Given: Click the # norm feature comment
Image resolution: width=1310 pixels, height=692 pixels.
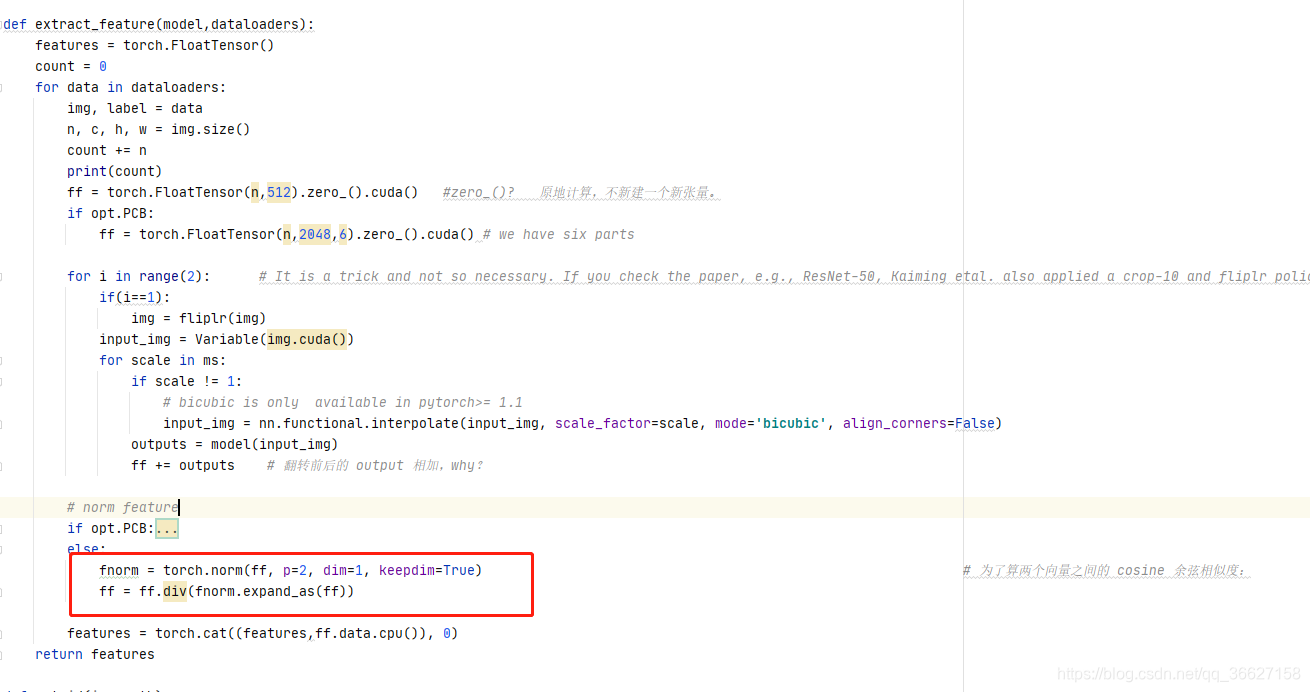Looking at the screenshot, I should point(122,506).
